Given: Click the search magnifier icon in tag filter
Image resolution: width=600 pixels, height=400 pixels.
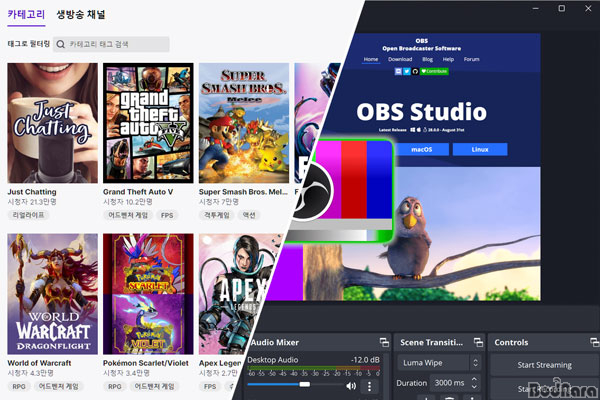Looking at the screenshot, I should 60,44.
